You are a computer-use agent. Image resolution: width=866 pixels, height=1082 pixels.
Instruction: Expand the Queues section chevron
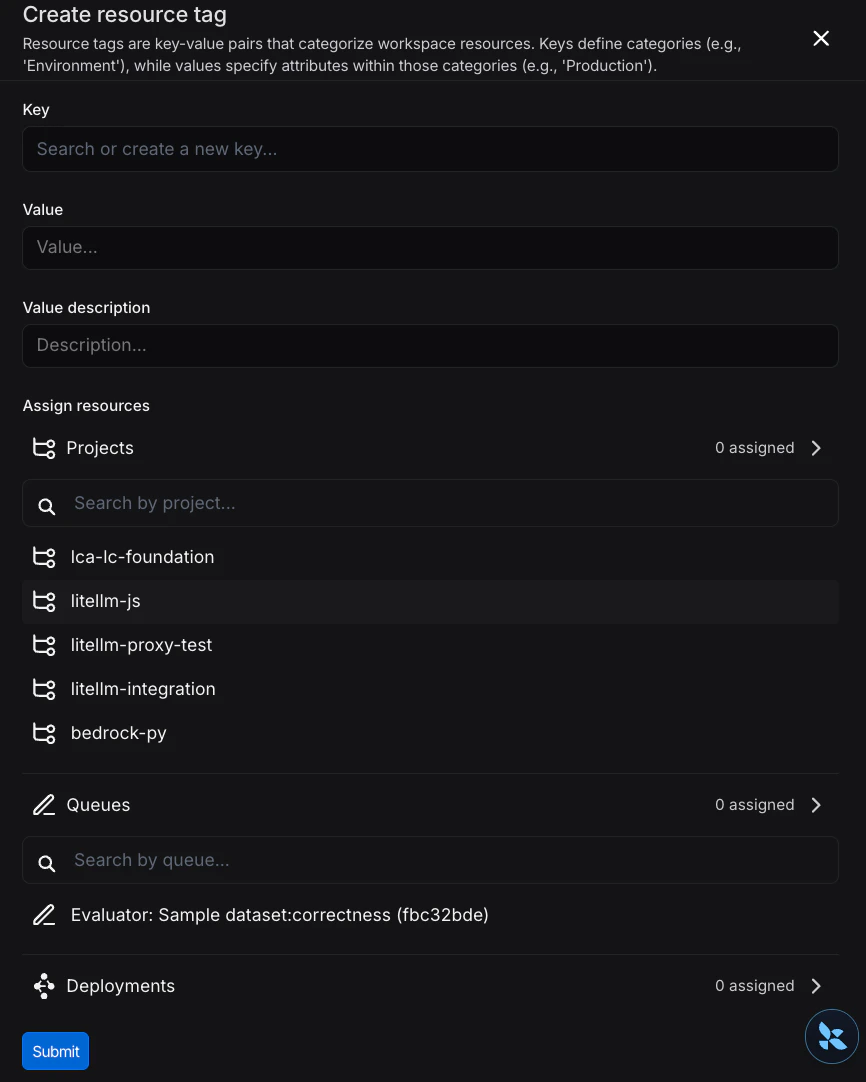point(816,805)
